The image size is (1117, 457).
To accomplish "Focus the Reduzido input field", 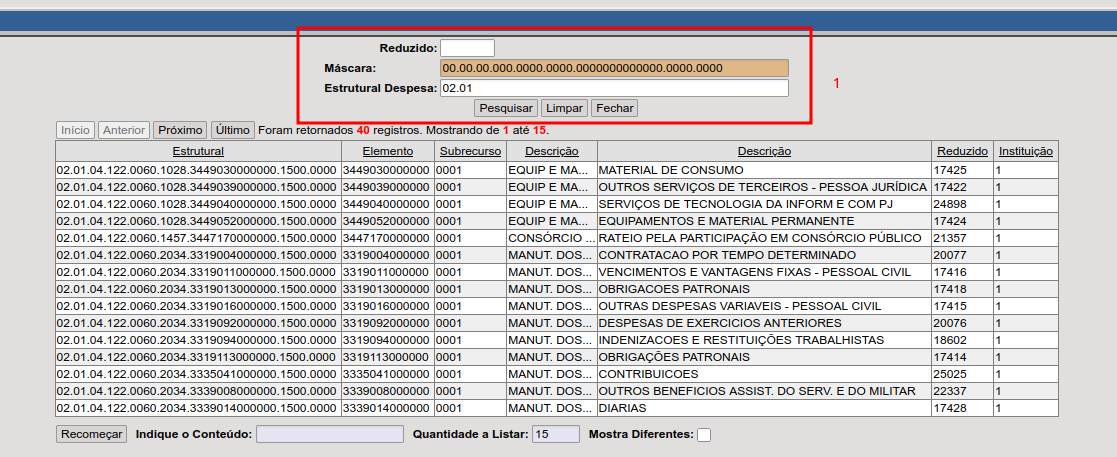I will (x=467, y=48).
